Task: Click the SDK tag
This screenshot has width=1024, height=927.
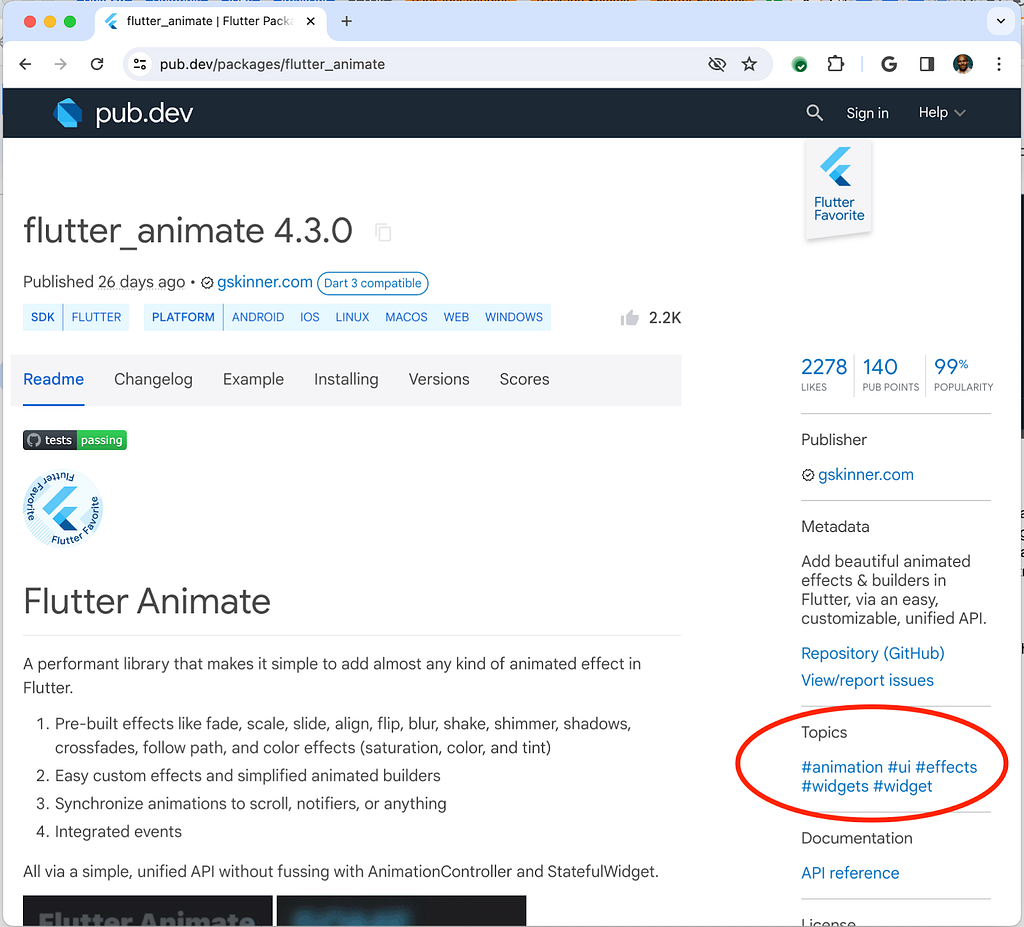Action: click(43, 317)
